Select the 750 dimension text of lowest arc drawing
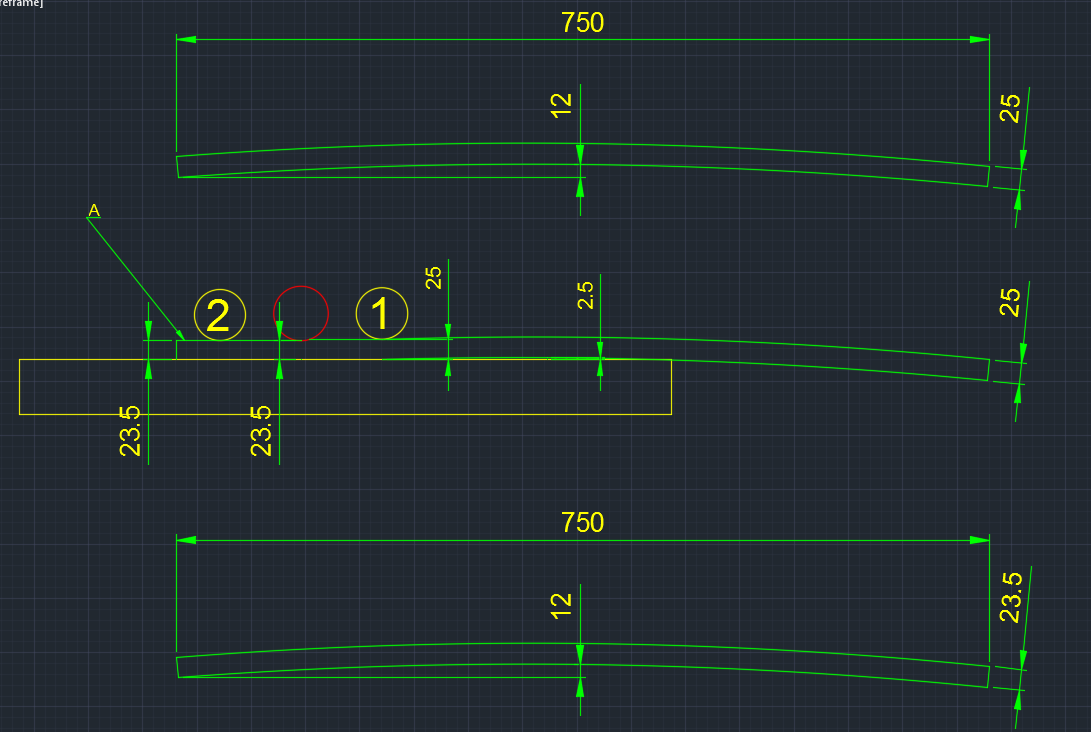 [582, 523]
